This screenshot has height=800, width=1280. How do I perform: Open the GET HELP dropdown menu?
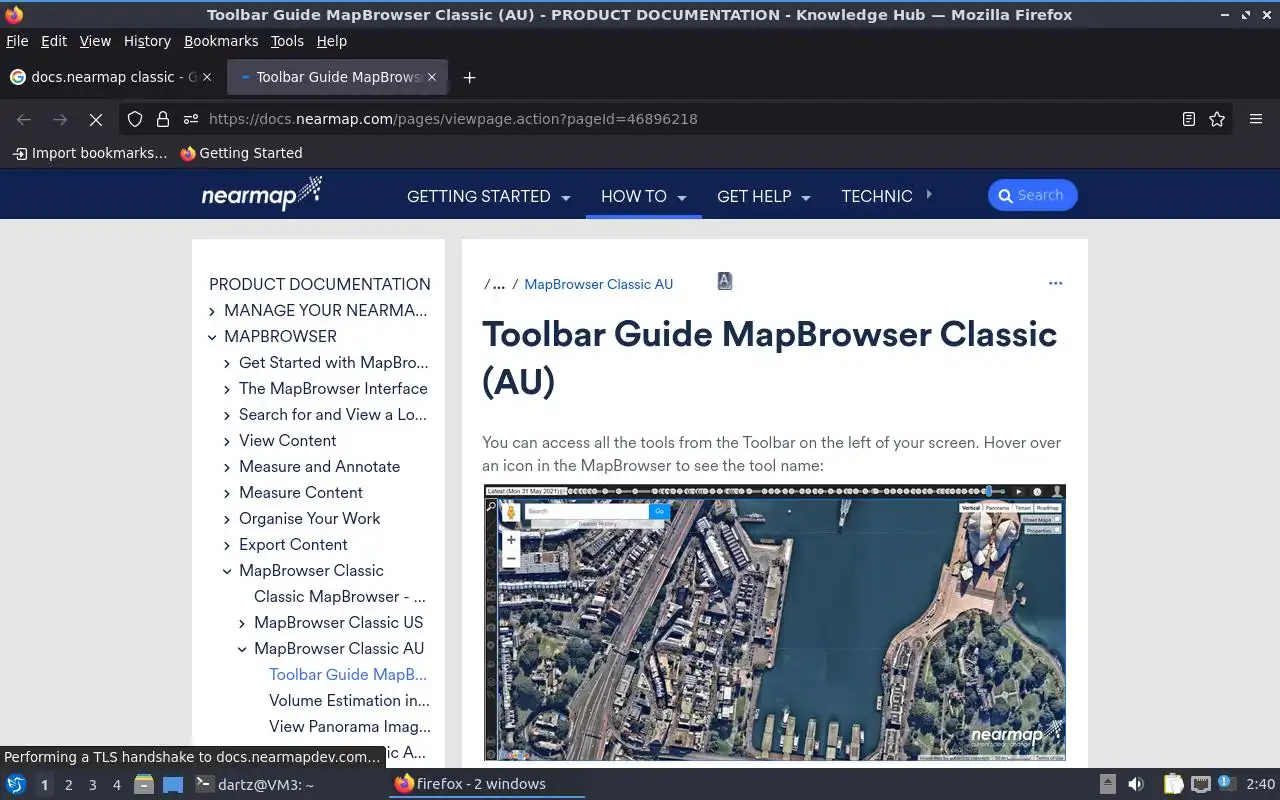click(x=763, y=196)
